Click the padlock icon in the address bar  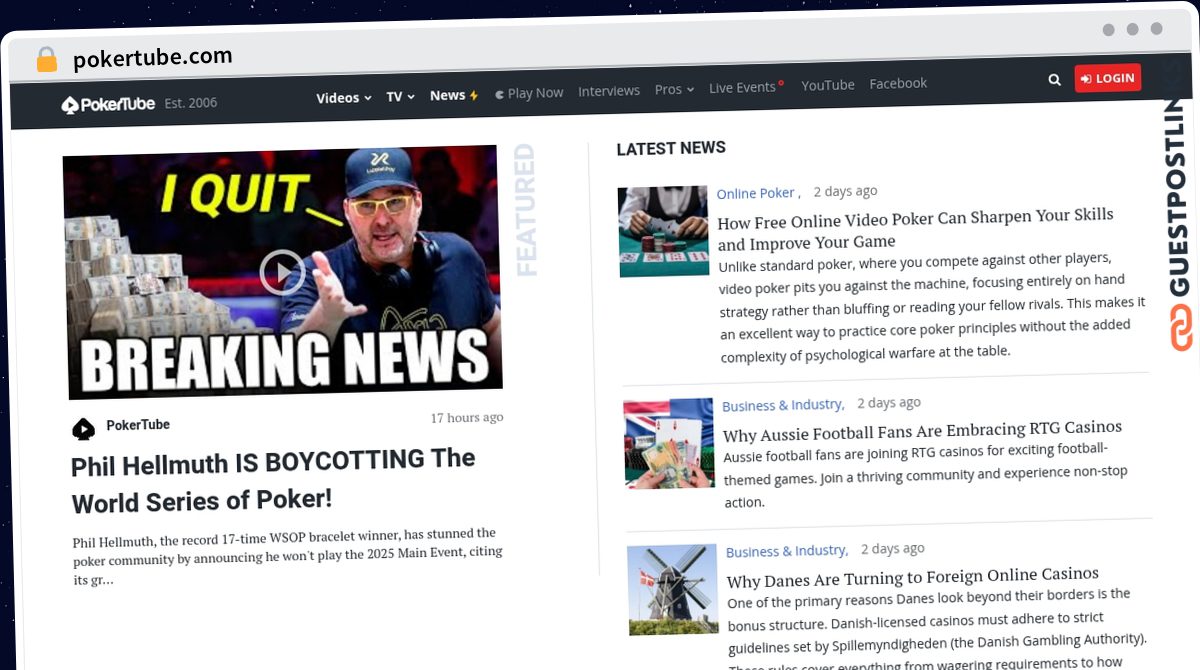pyautogui.click(x=46, y=59)
